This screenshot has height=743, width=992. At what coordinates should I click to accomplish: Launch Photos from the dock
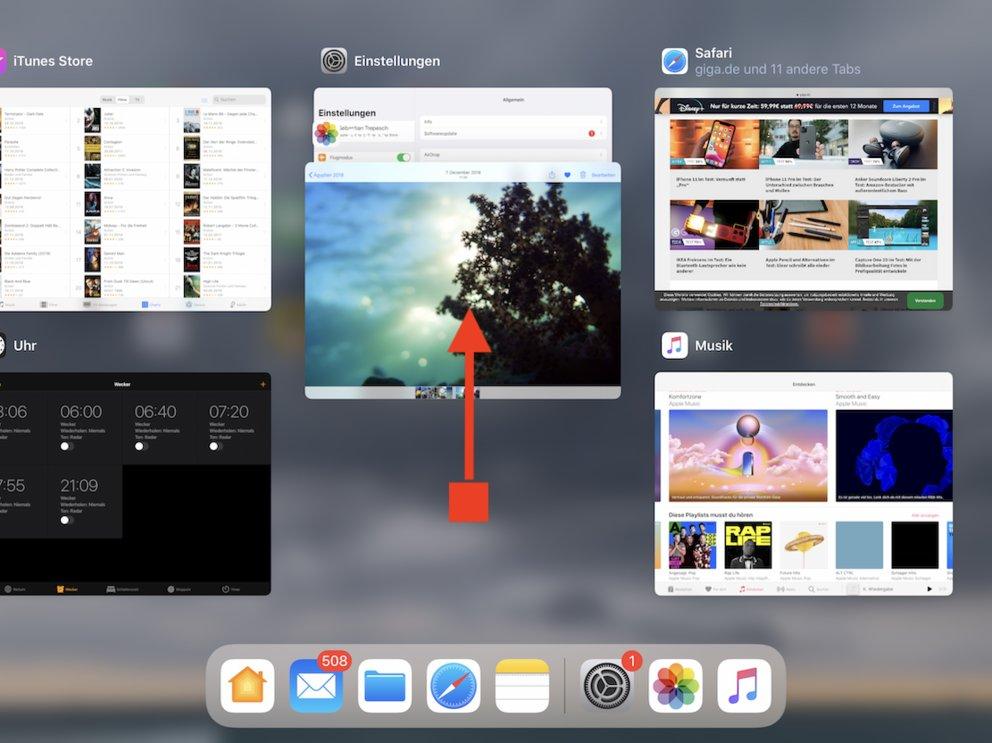[x=676, y=686]
